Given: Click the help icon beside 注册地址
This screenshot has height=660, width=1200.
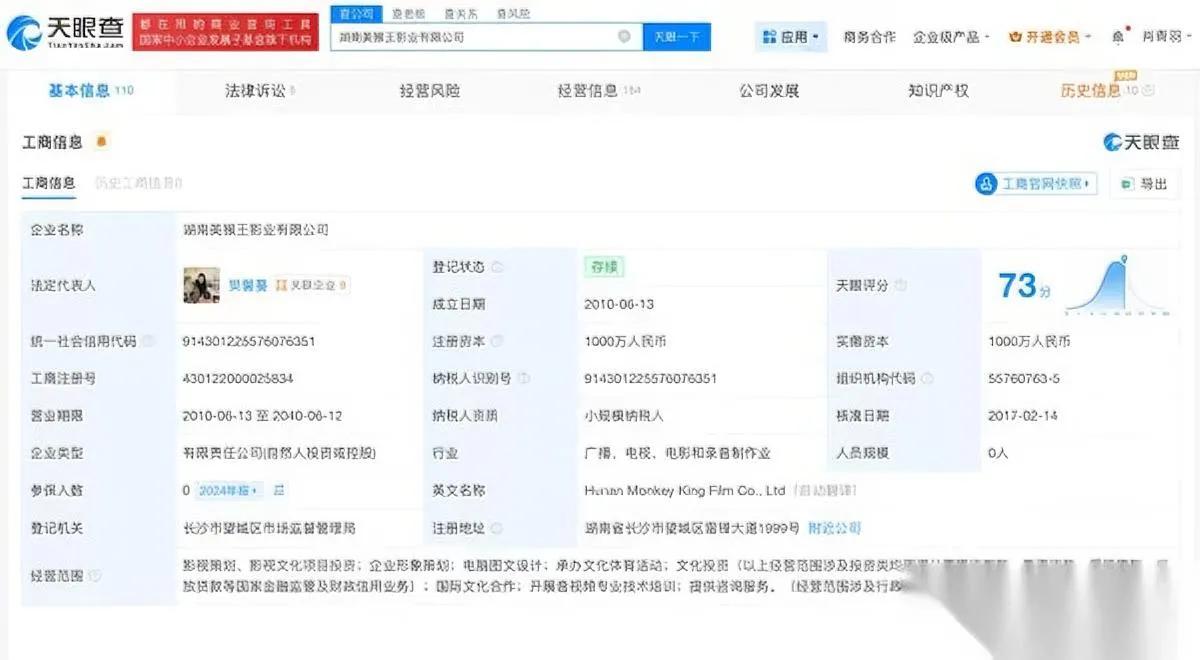Looking at the screenshot, I should click(497, 527).
